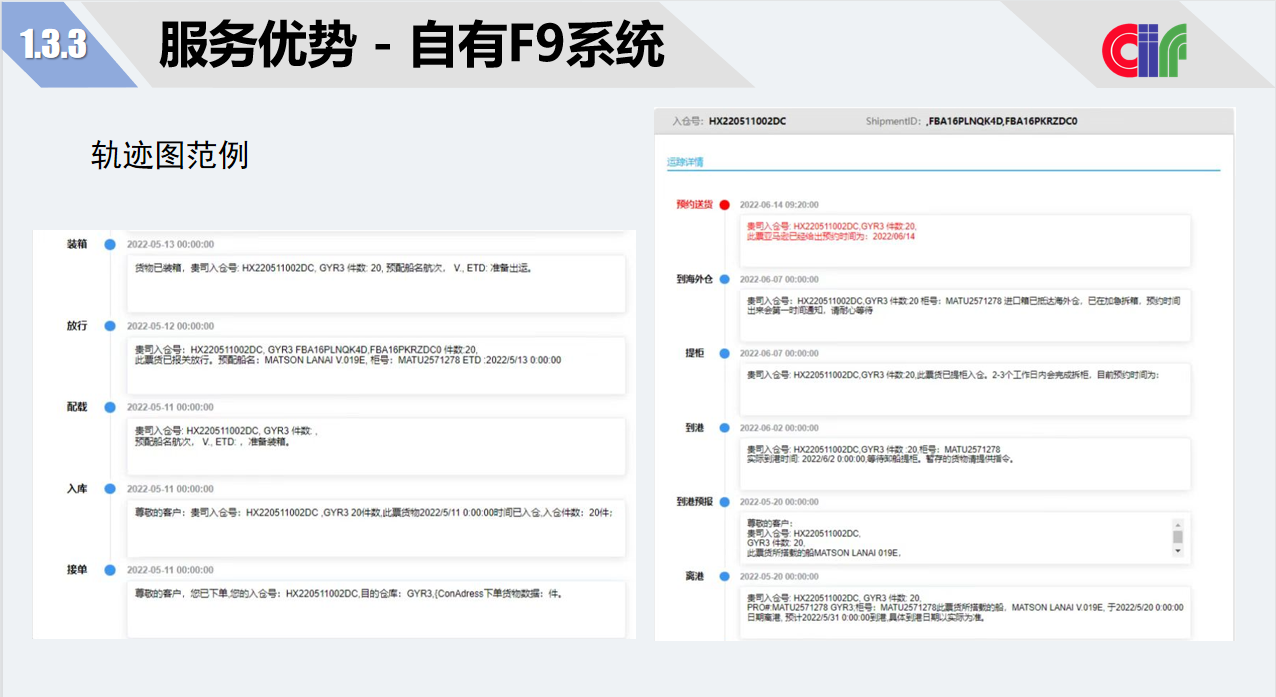Click the 1.3.3 section number badge
The height and width of the screenshot is (697, 1276).
point(53,45)
